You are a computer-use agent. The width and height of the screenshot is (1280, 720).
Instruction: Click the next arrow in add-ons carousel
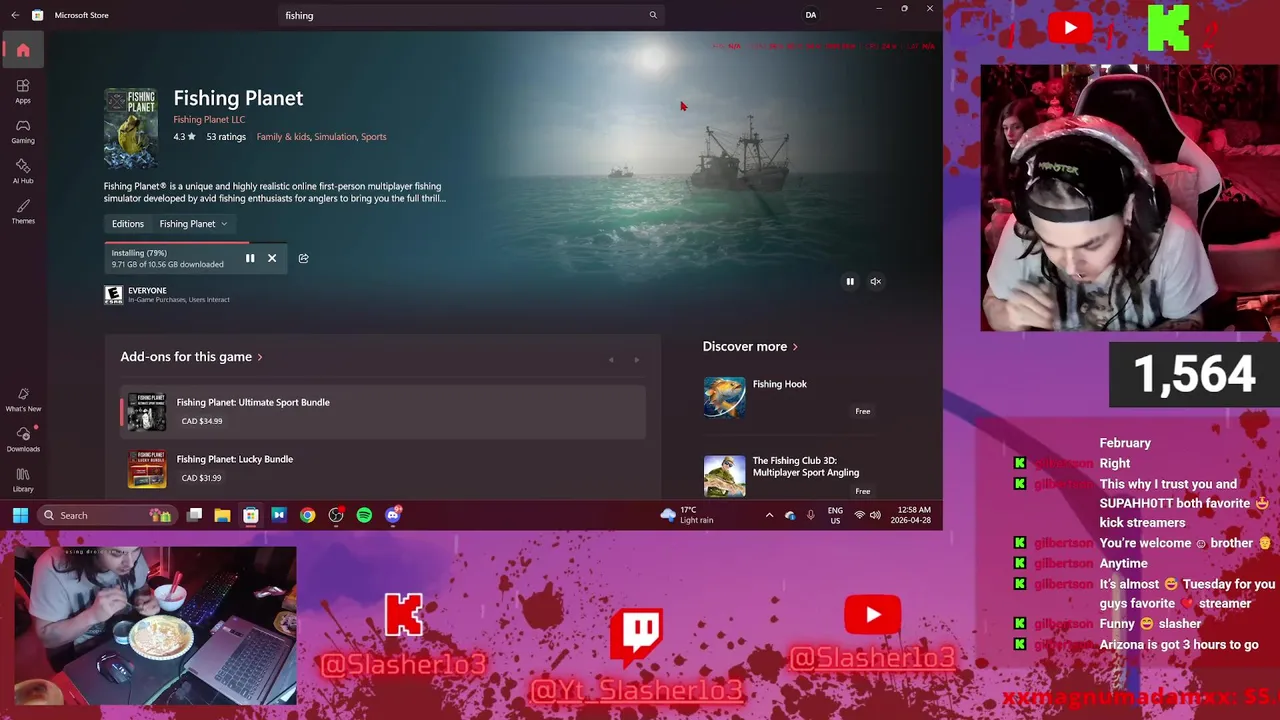(x=636, y=360)
